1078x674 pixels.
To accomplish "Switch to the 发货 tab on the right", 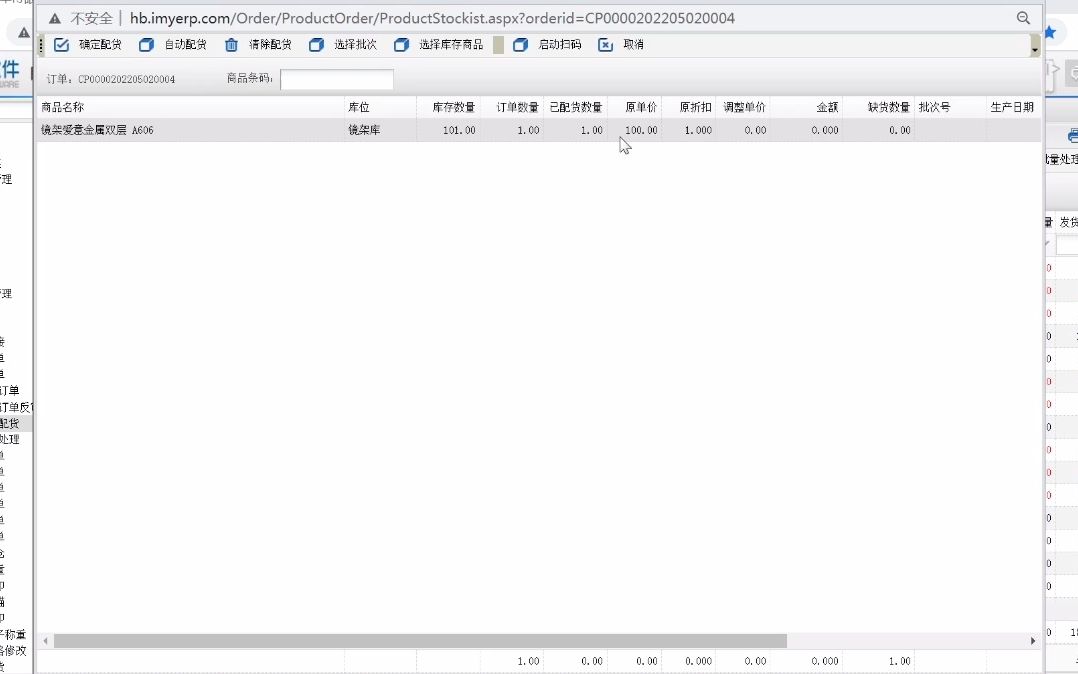I will pyautogui.click(x=1070, y=221).
